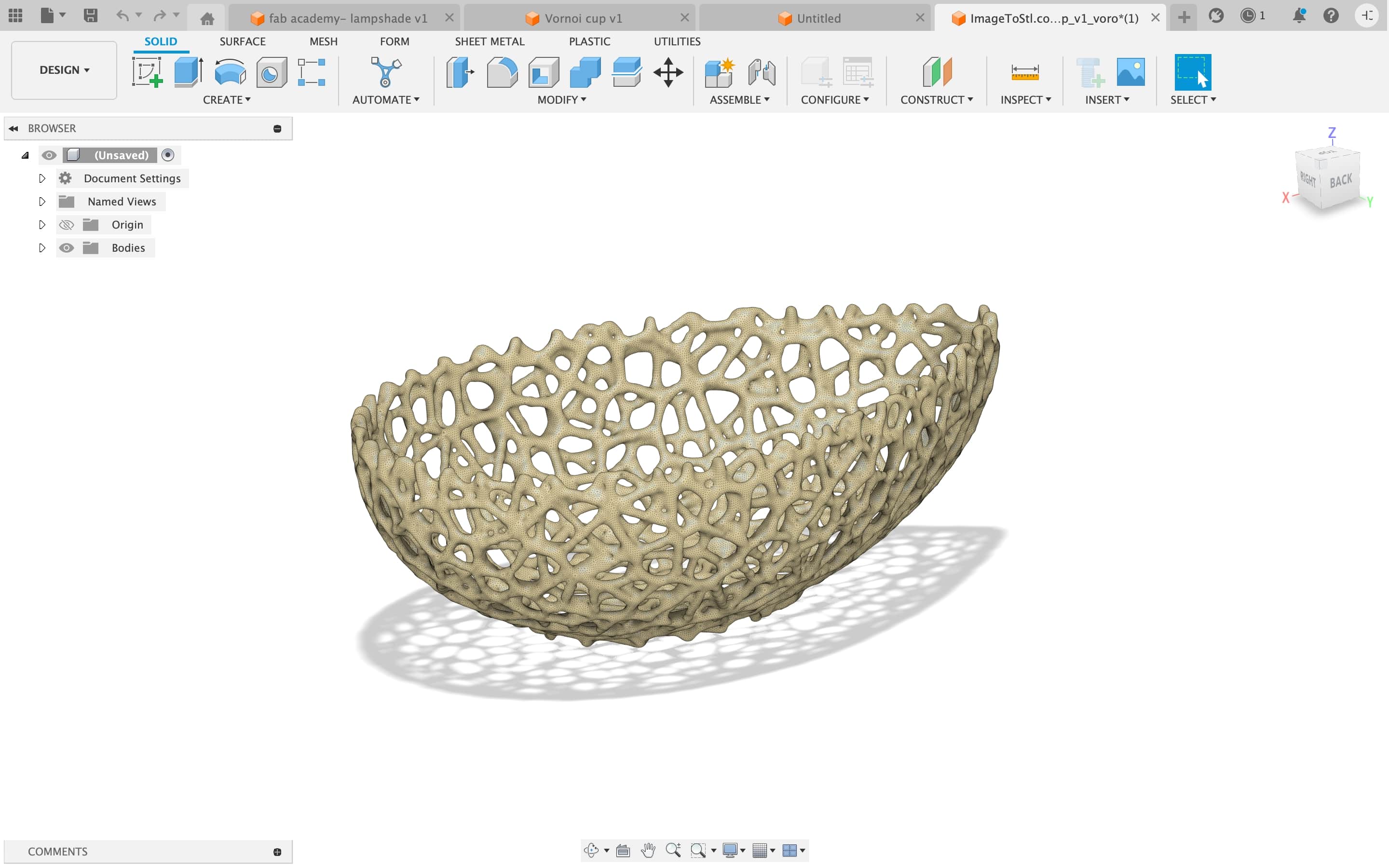This screenshot has width=1389, height=868.
Task: Click the BACK face of view cube
Action: click(1341, 181)
